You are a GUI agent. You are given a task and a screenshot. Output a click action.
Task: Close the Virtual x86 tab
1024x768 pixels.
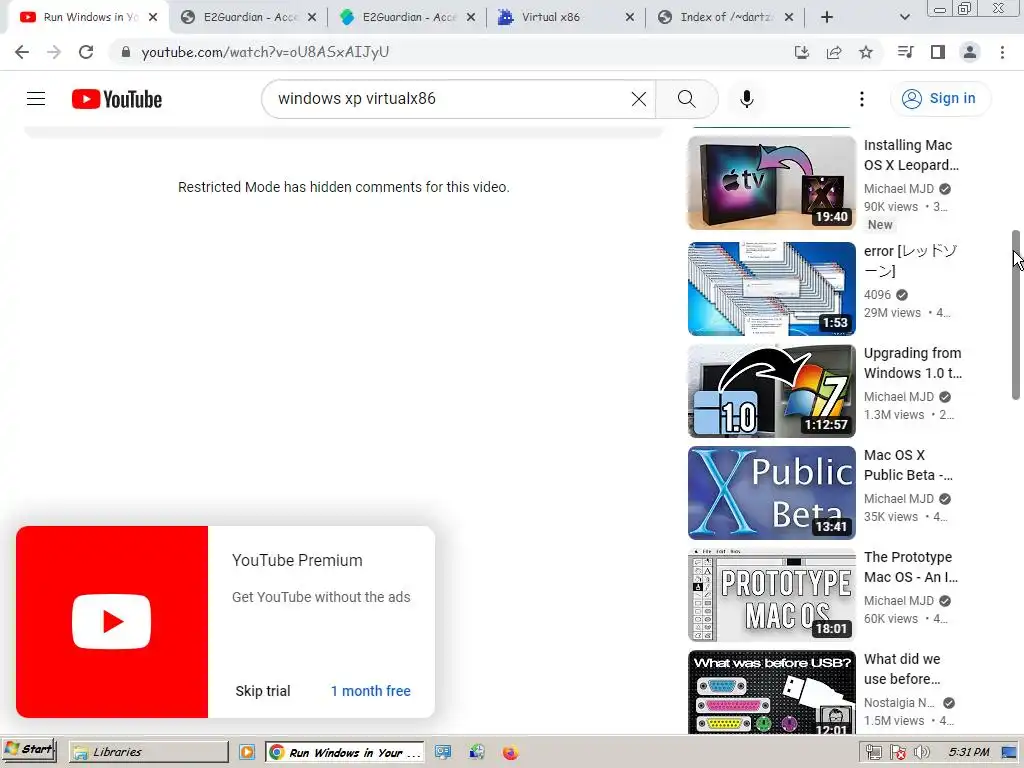coord(630,17)
